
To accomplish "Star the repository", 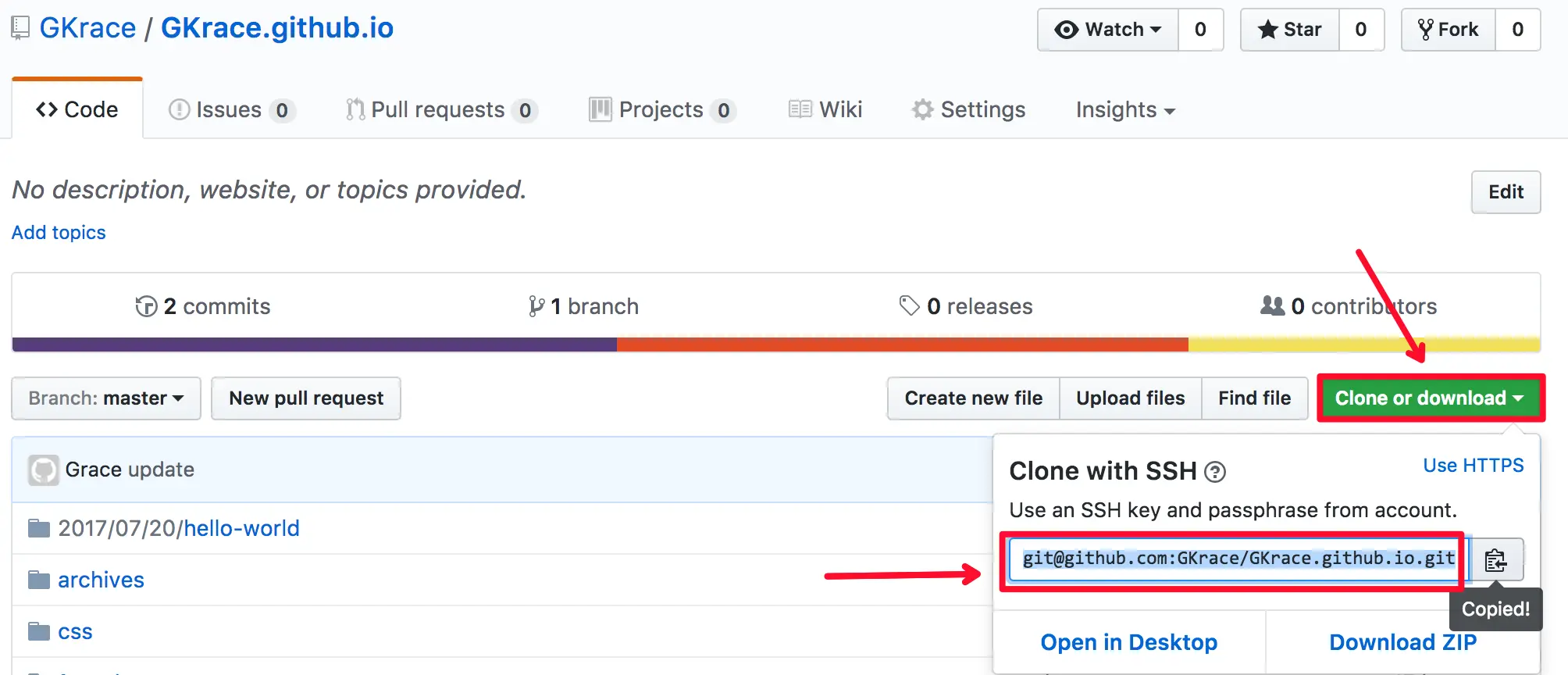I will [1290, 30].
